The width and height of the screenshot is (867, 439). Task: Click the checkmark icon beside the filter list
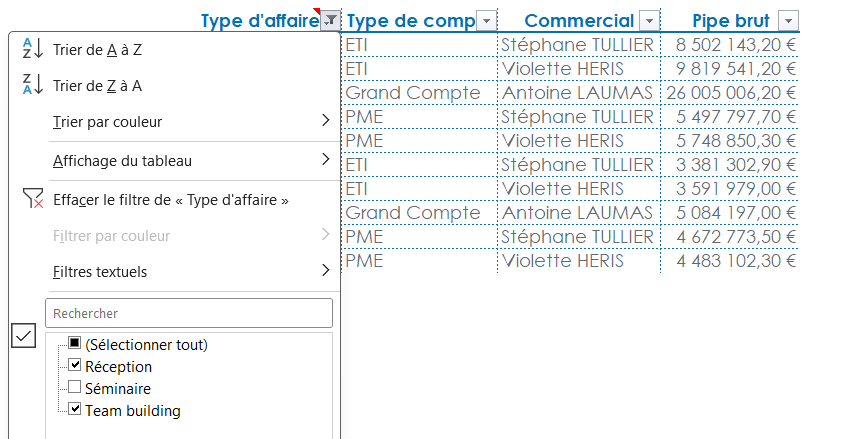point(24,335)
